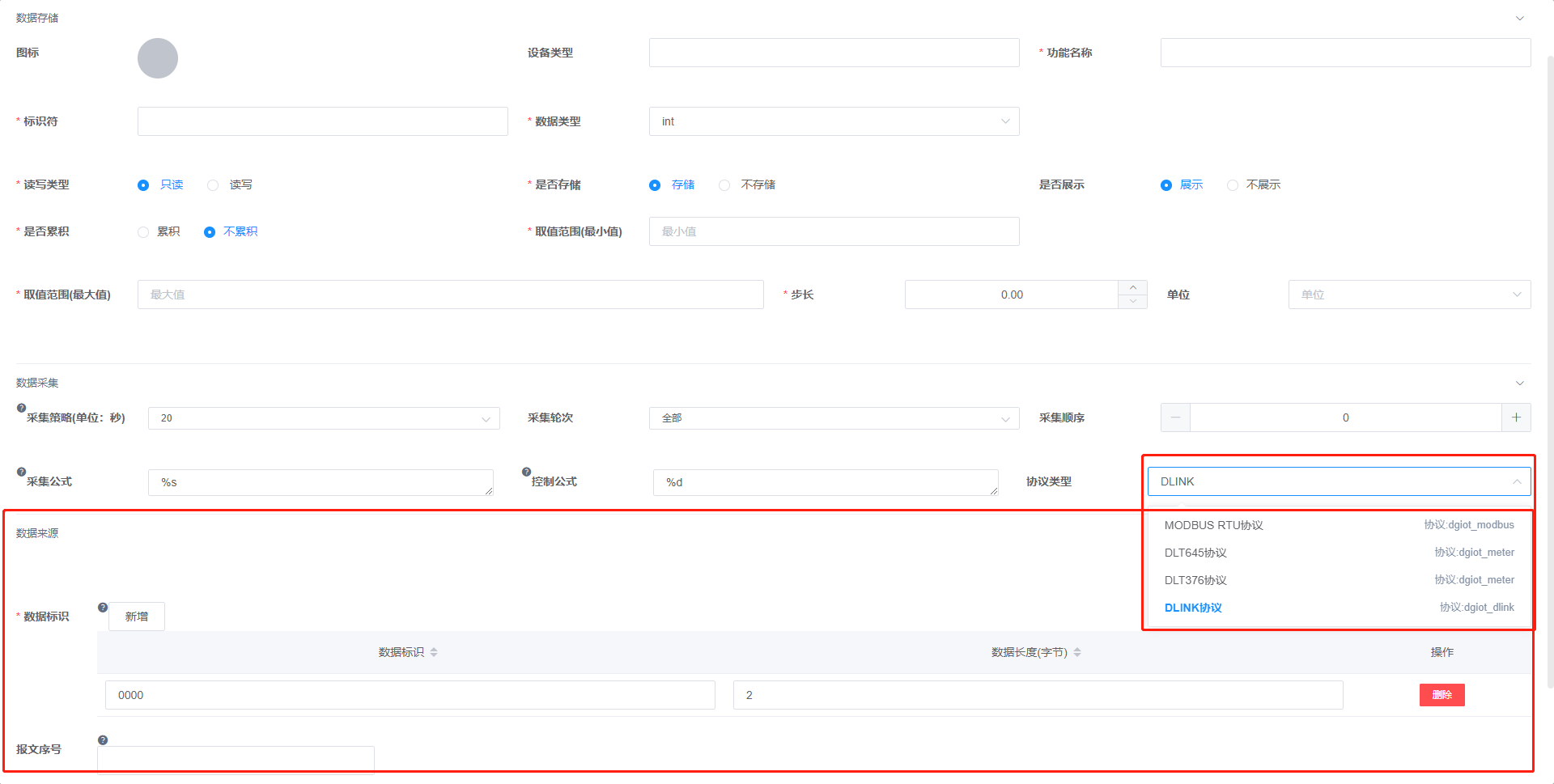The image size is (1554, 784).
Task: Open 数据类型 dropdown showing int
Action: (834, 121)
